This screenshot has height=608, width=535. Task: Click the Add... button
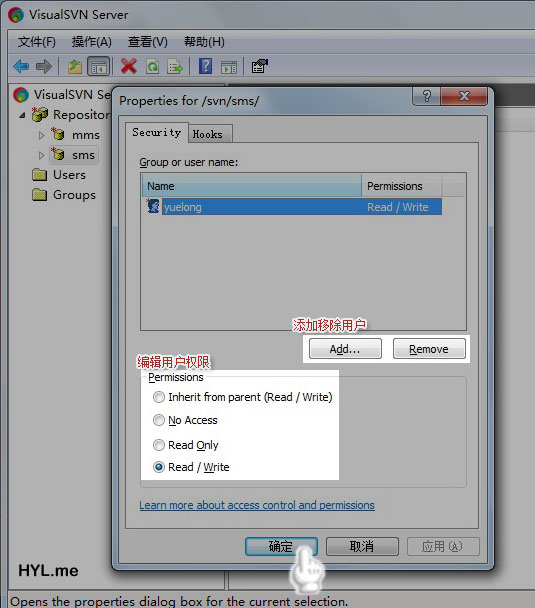click(345, 349)
